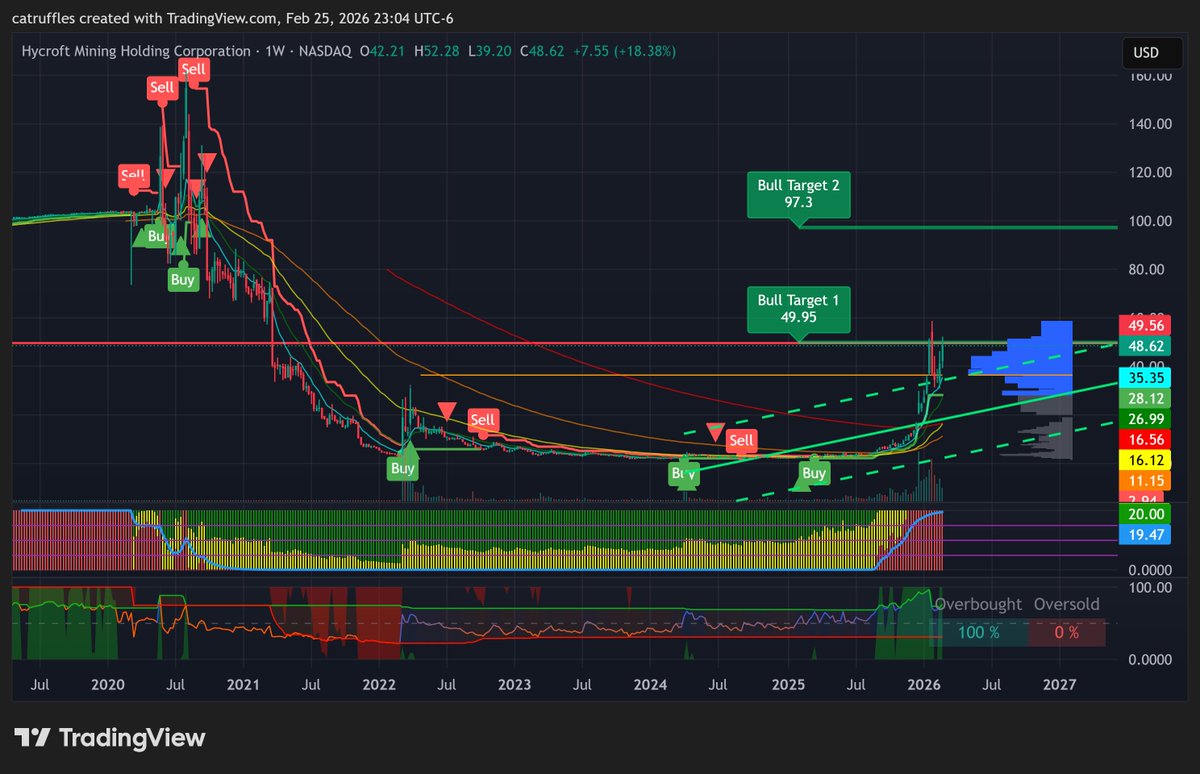1200x774 pixels.
Task: Click the 80.00 price axis label
Action: click(x=1145, y=269)
